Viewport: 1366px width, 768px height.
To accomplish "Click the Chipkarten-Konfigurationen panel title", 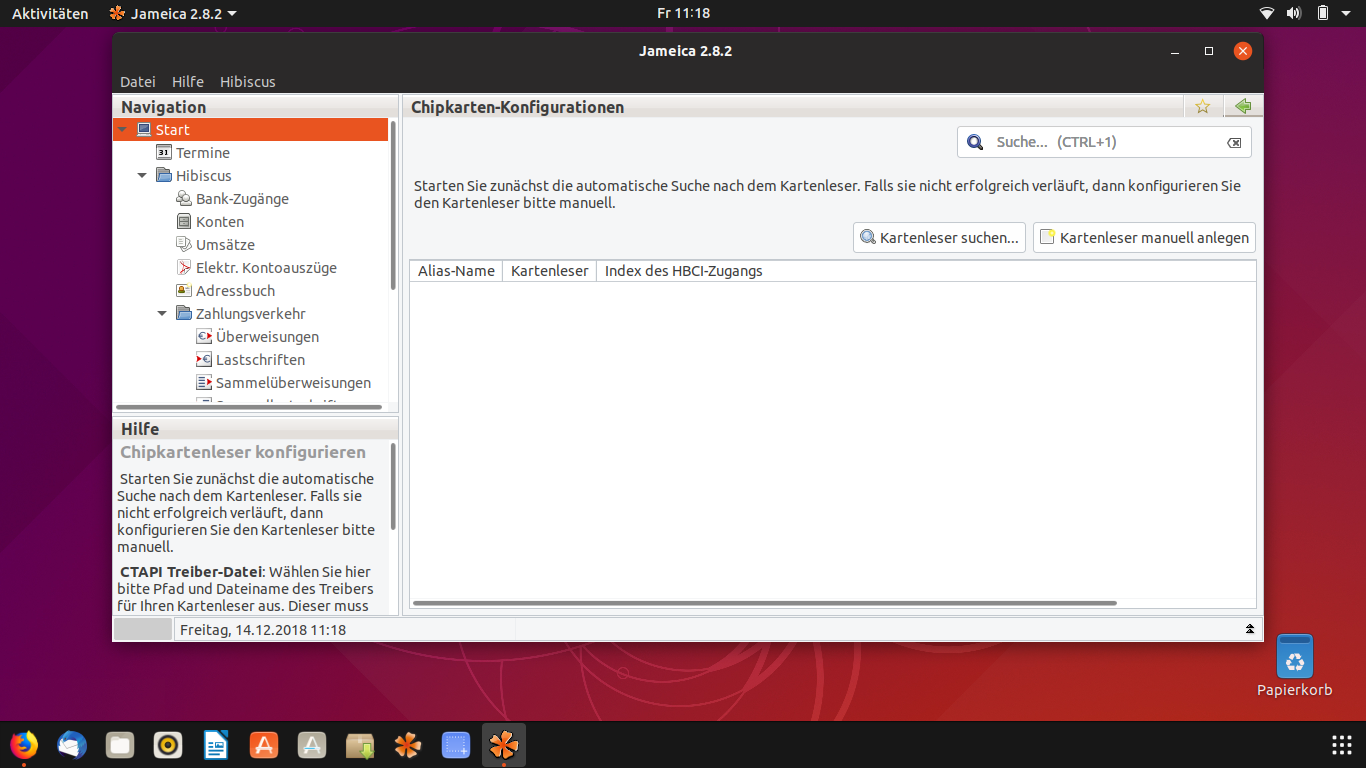I will pos(517,107).
